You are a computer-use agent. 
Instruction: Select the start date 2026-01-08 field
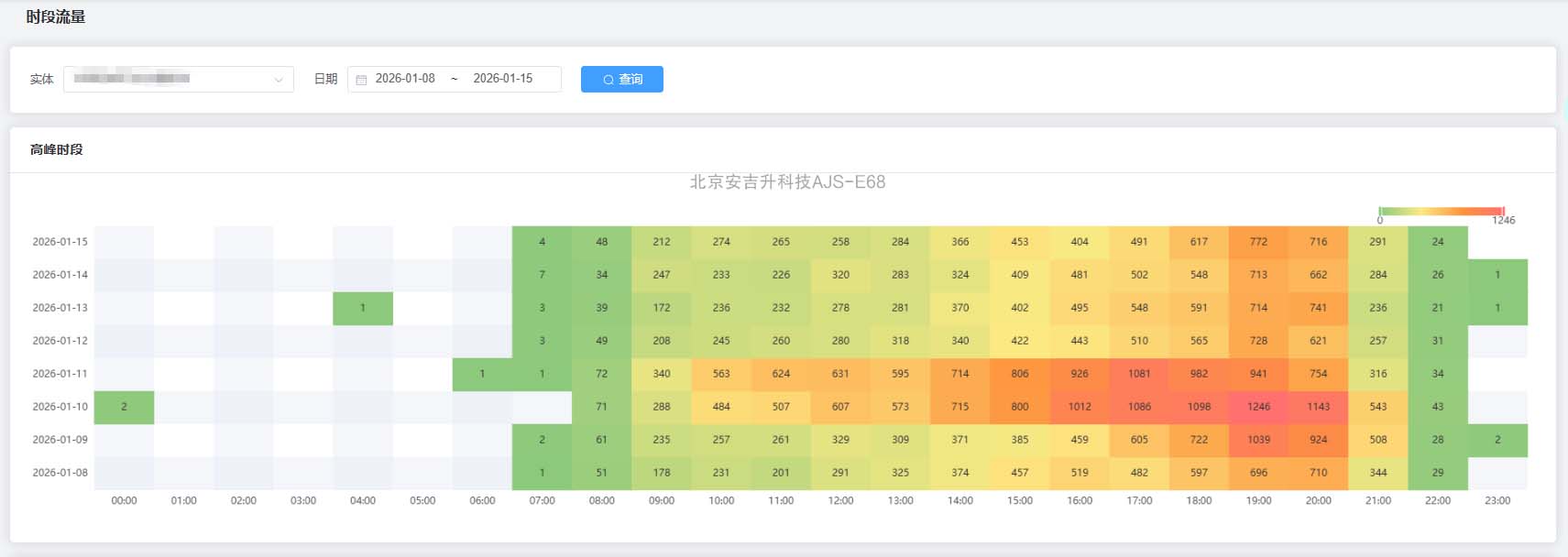point(405,79)
